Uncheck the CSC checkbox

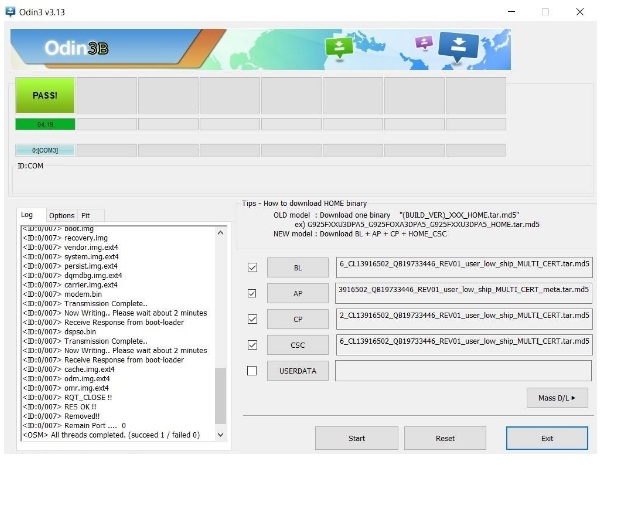click(x=252, y=345)
